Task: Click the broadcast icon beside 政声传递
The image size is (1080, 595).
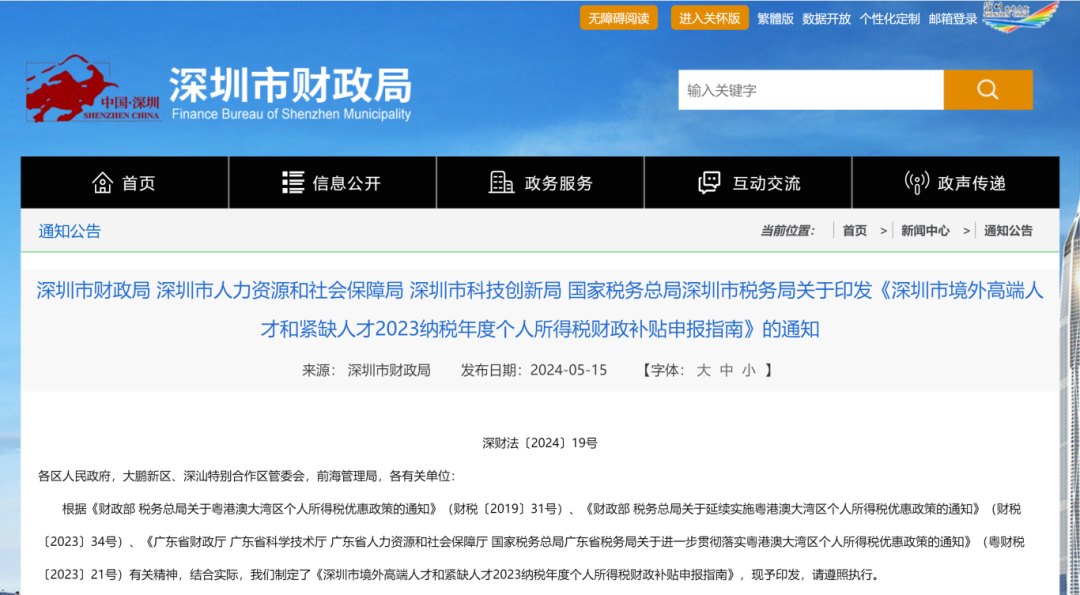Action: (x=916, y=183)
